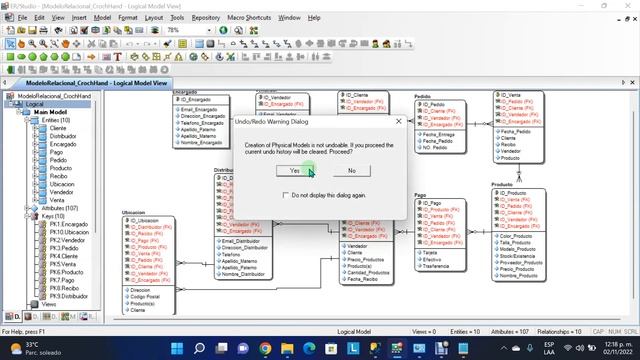Viewport: 640px width, 360px height.
Task: Open the Layout menu
Action: click(153, 18)
